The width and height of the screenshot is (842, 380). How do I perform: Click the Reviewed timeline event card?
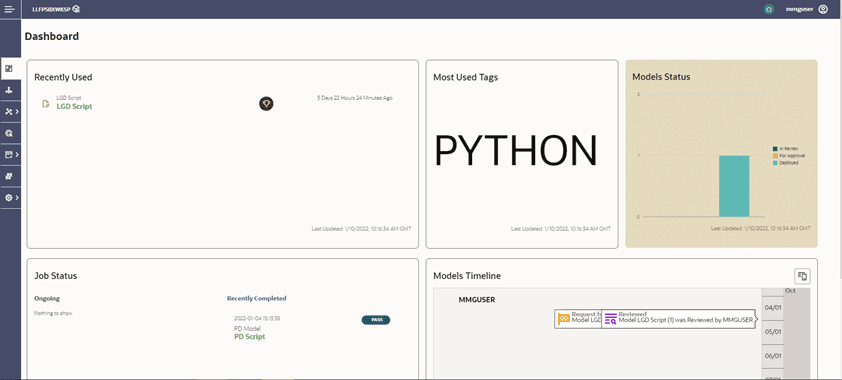coord(679,319)
